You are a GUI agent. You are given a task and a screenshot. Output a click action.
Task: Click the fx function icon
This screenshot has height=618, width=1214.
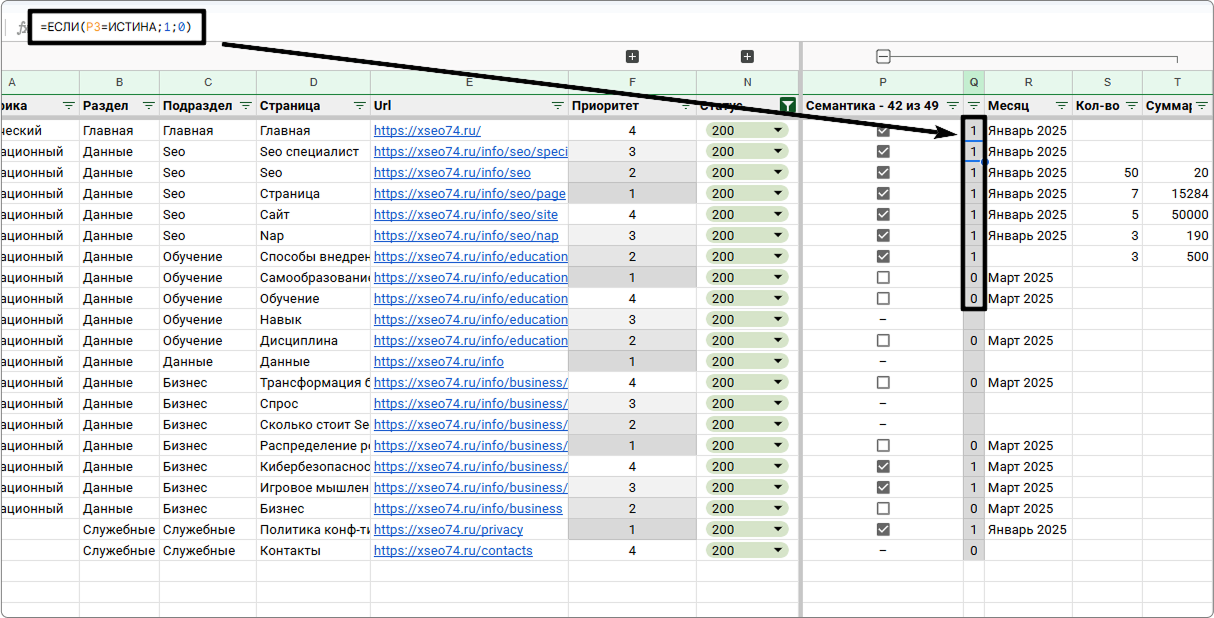tap(21, 28)
